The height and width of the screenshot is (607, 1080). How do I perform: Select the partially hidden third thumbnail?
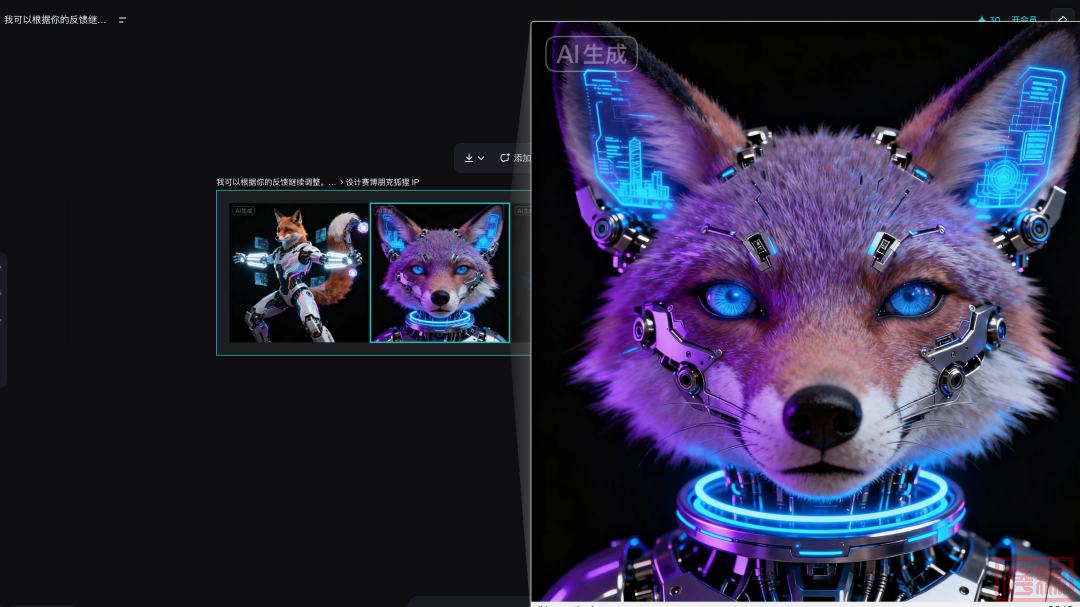pos(521,273)
